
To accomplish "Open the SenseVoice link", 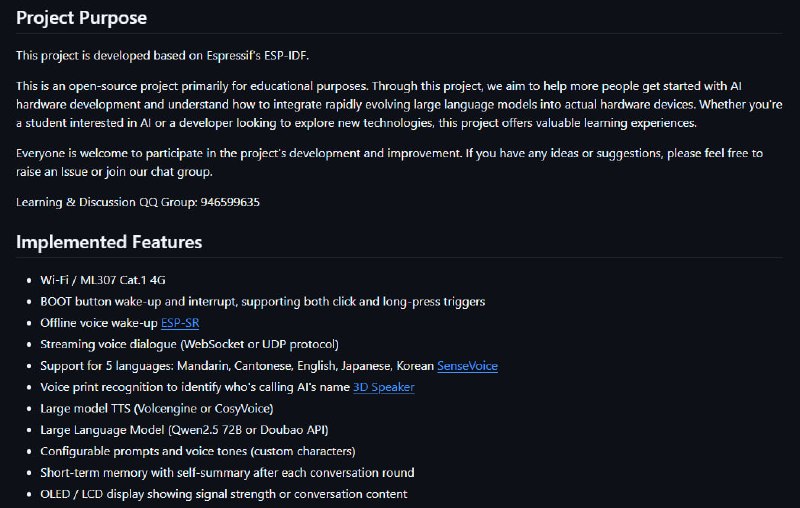I will click(467, 366).
